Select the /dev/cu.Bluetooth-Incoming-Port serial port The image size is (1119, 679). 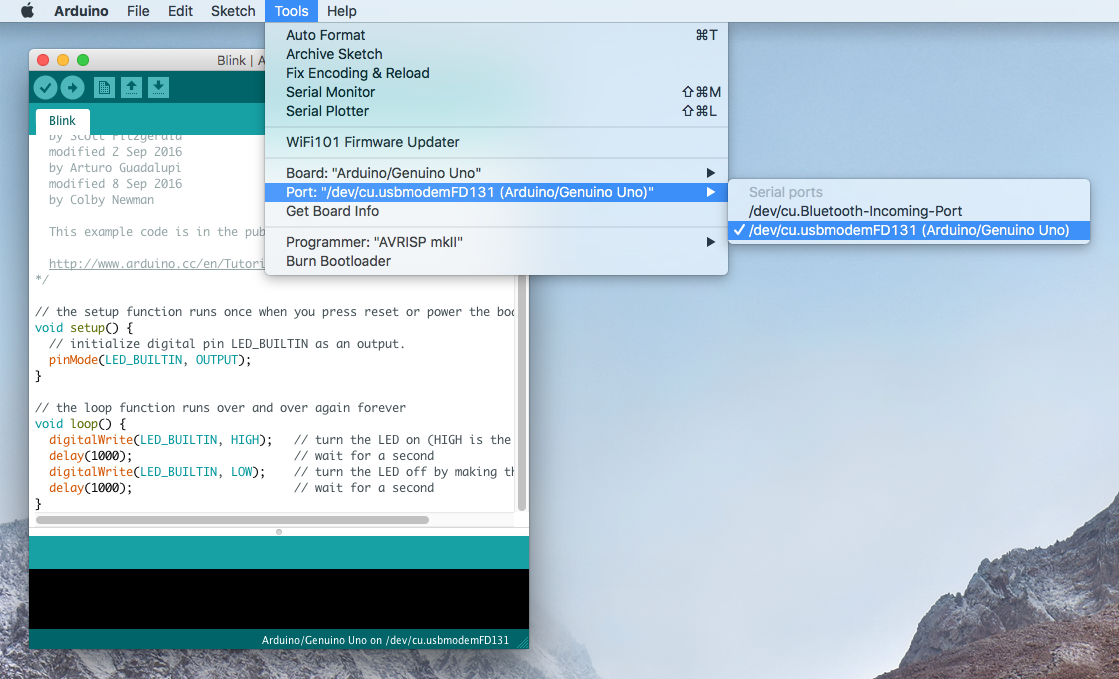[x=908, y=211]
